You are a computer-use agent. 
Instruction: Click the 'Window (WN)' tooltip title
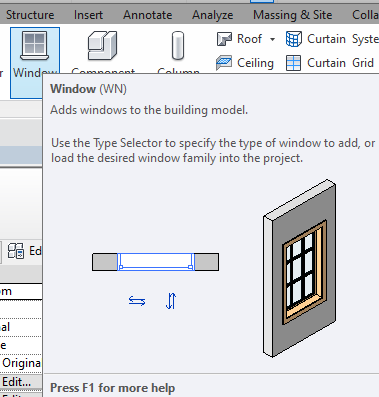[88, 89]
